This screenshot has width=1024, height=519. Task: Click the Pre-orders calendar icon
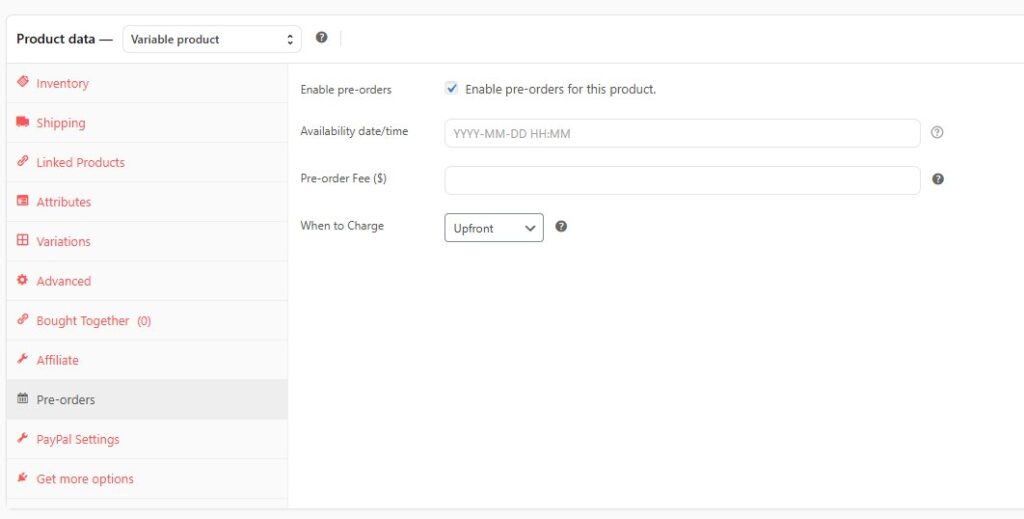23,399
